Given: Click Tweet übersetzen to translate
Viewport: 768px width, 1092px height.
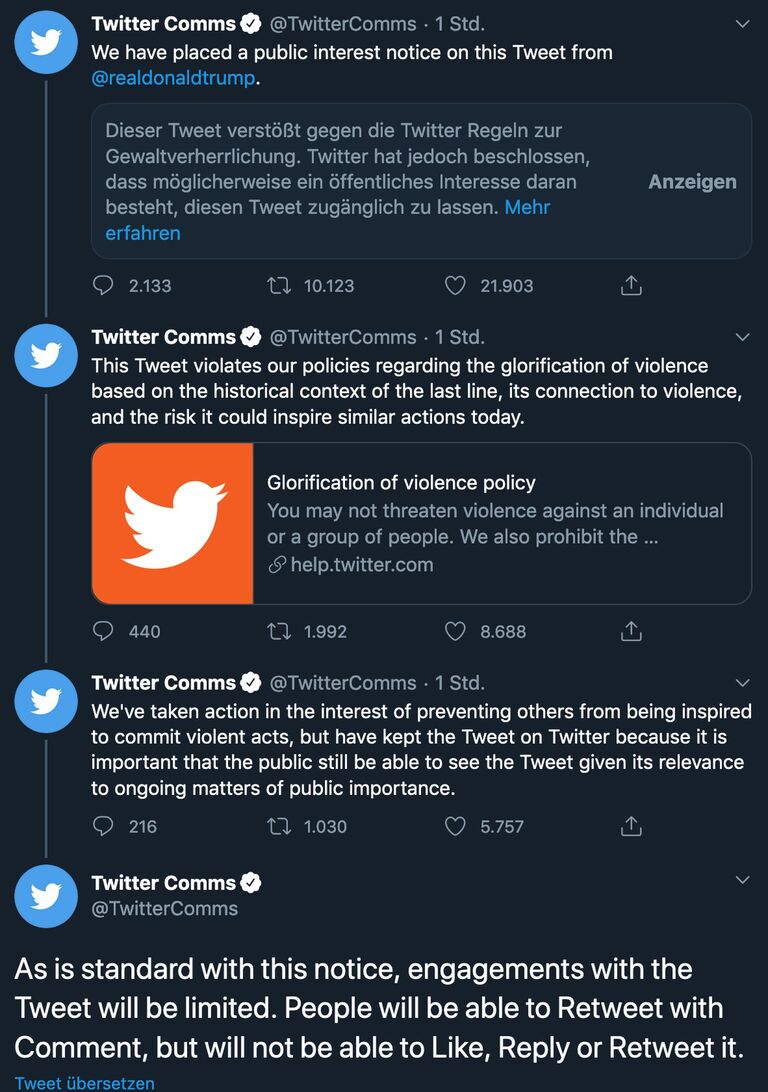Looking at the screenshot, I should 85,1083.
